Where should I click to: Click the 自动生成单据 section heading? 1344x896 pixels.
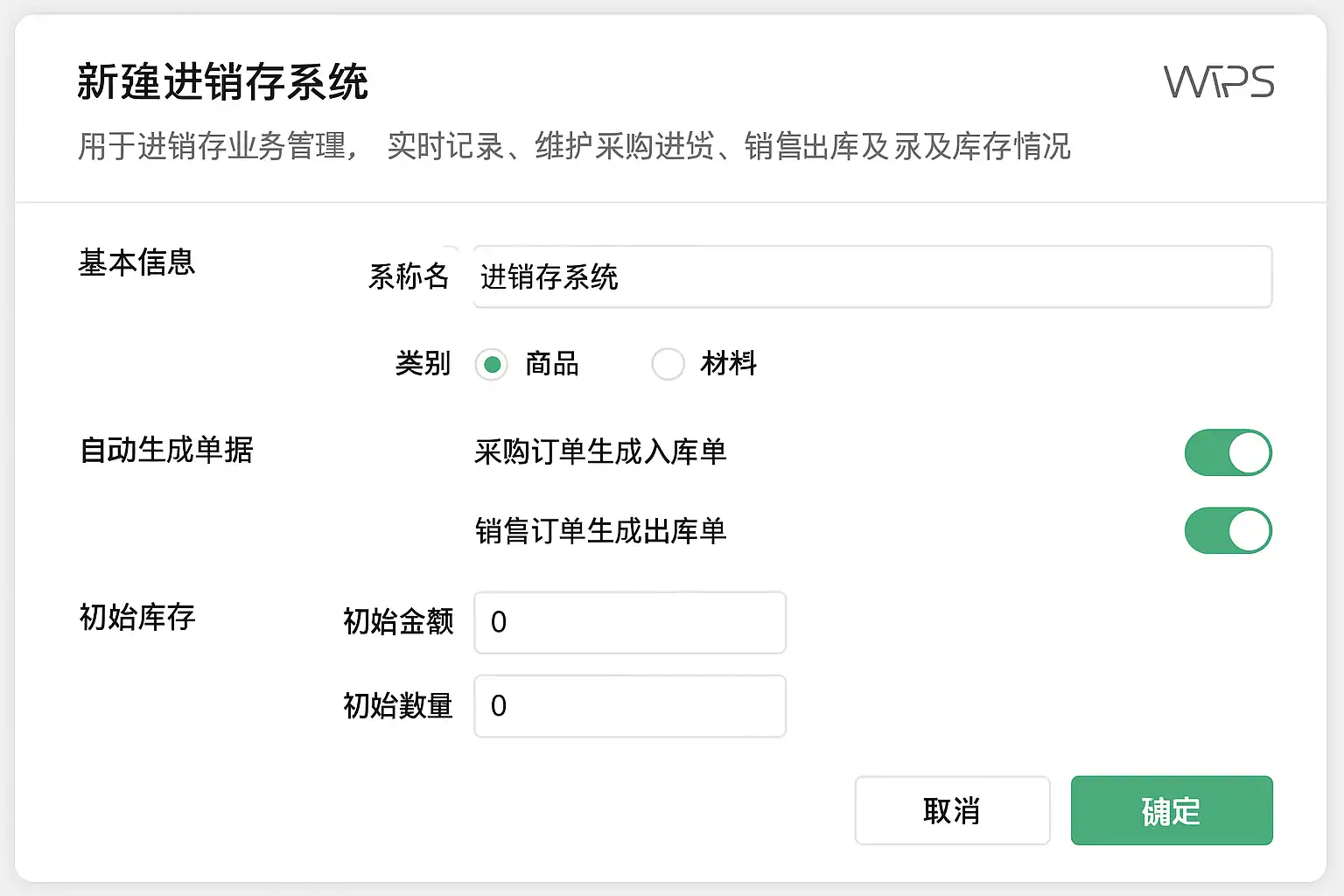tap(166, 450)
